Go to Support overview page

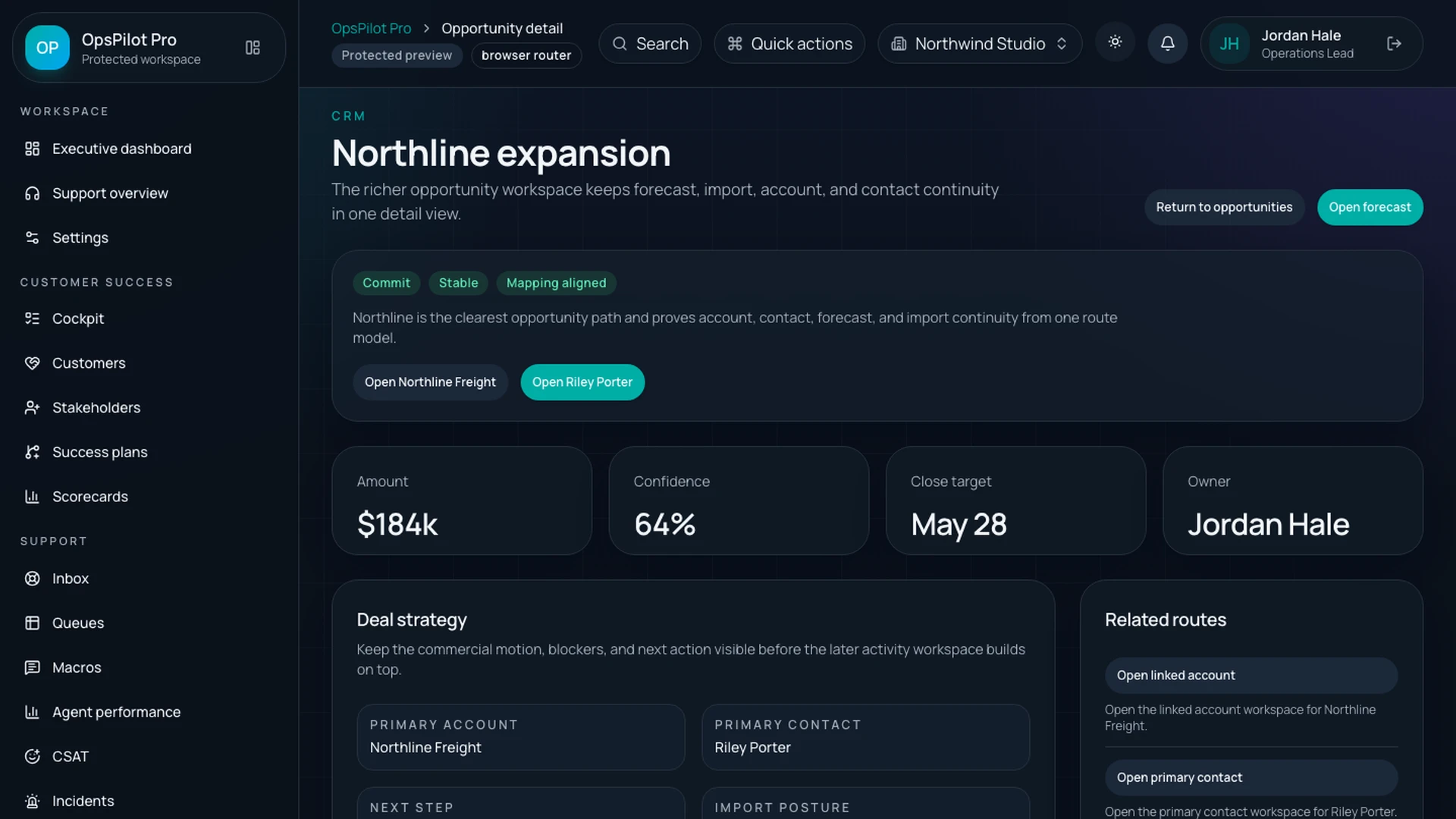coord(149,193)
